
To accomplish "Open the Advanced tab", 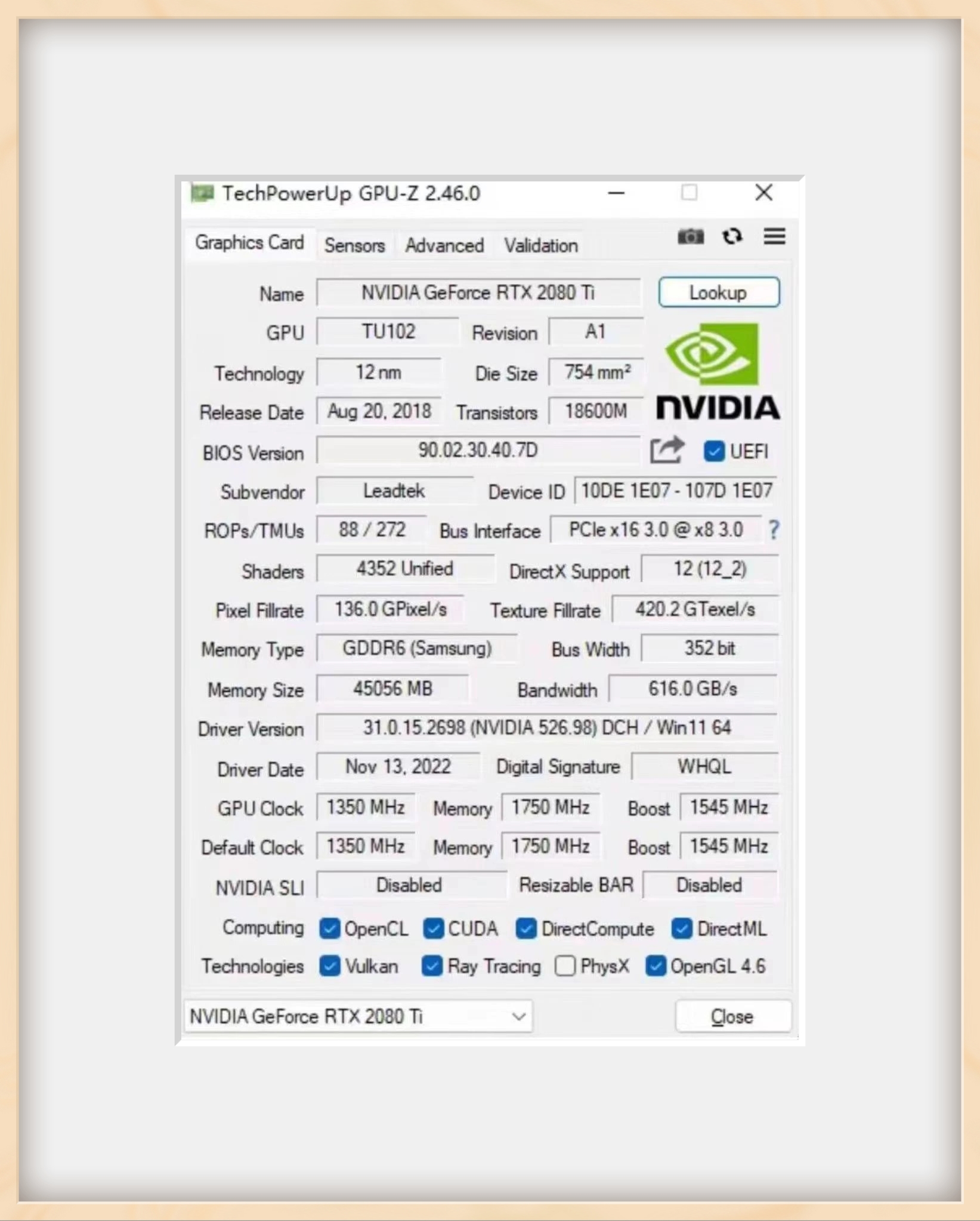I will 444,245.
